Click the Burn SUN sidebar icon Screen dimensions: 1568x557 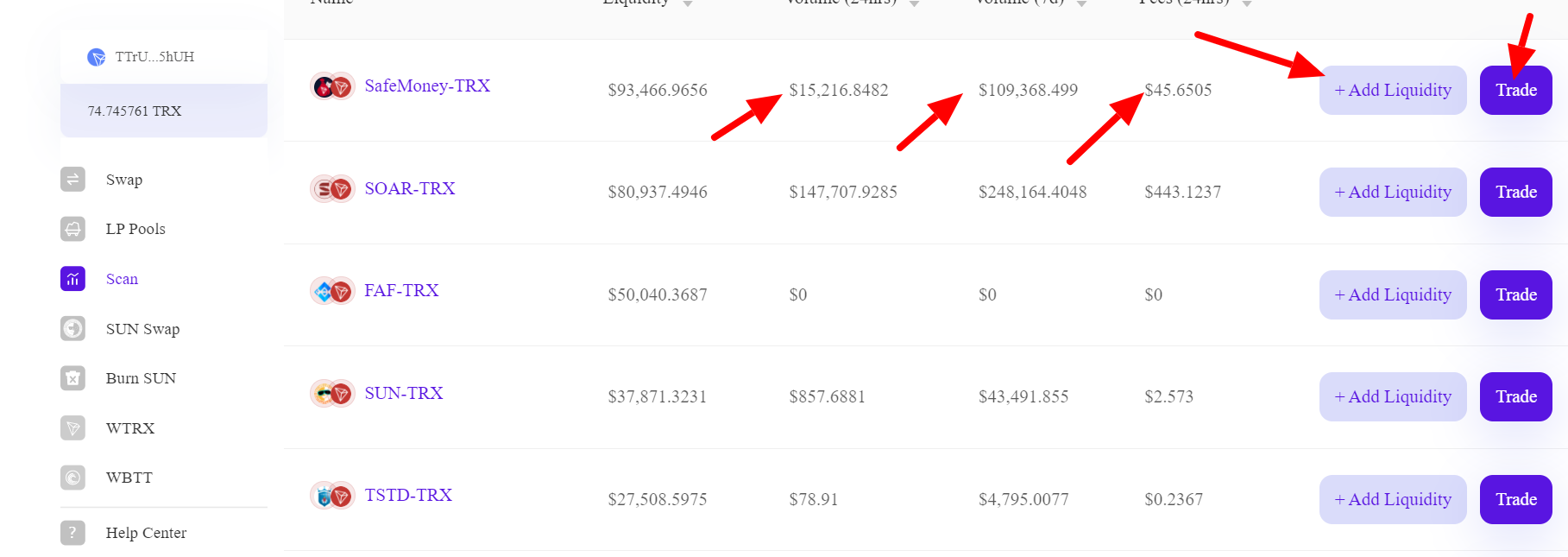coord(73,378)
